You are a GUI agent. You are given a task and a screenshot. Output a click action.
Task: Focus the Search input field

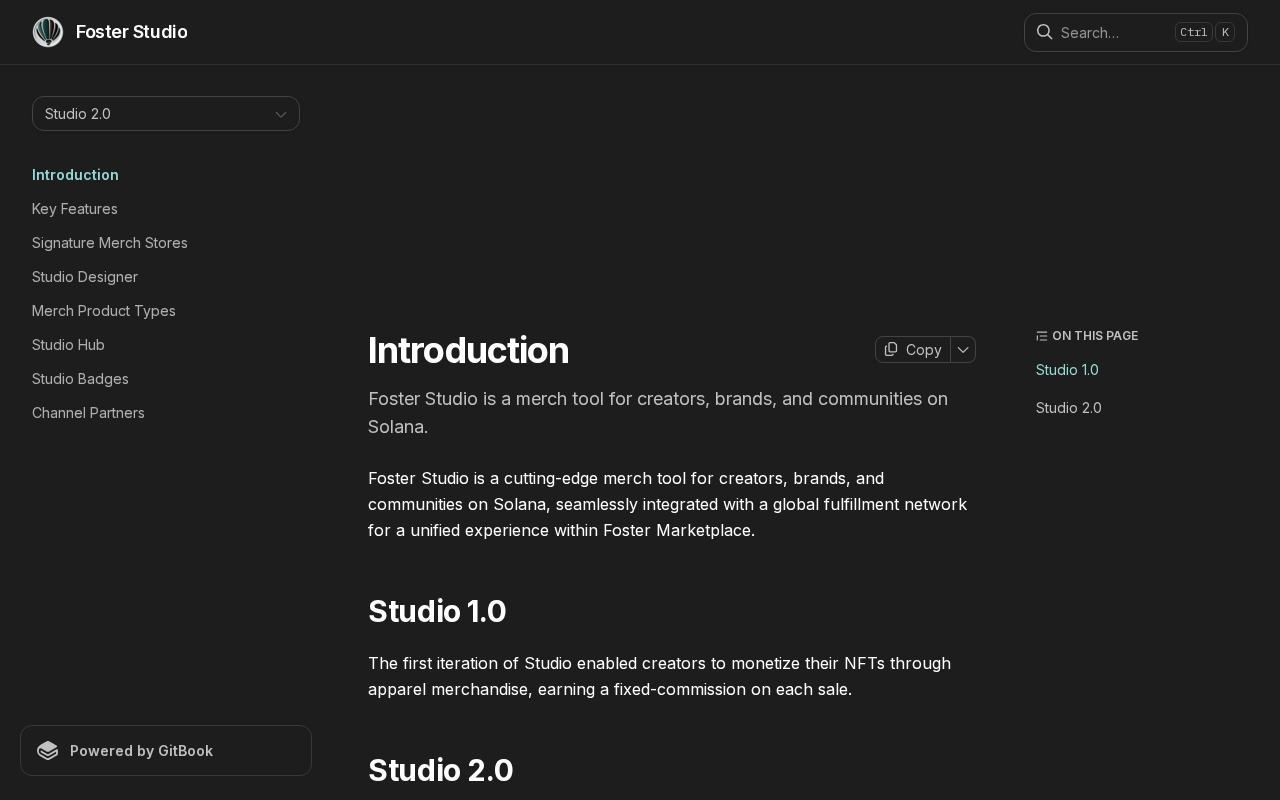1112,32
